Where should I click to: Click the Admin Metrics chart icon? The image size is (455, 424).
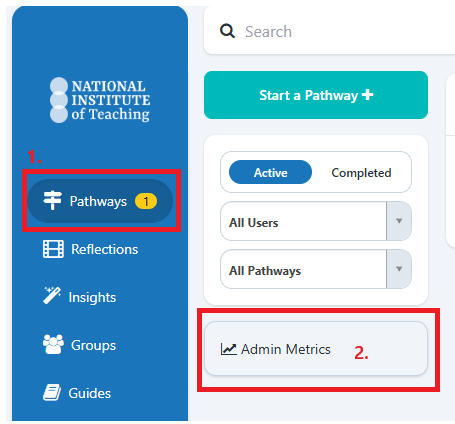[x=229, y=349]
